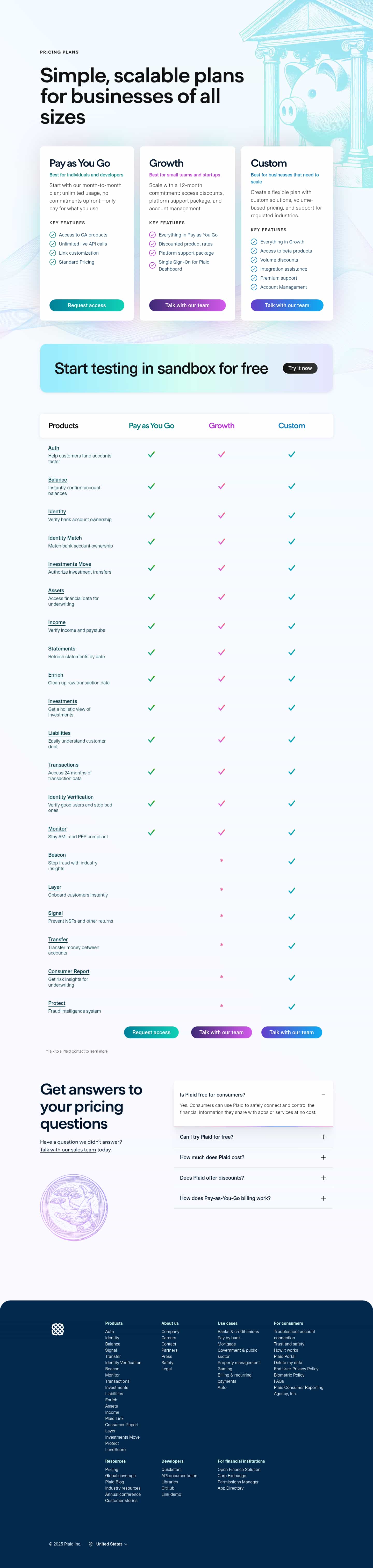
Task: Click the Protect checkmark in the Custom column
Action: 291,1007
